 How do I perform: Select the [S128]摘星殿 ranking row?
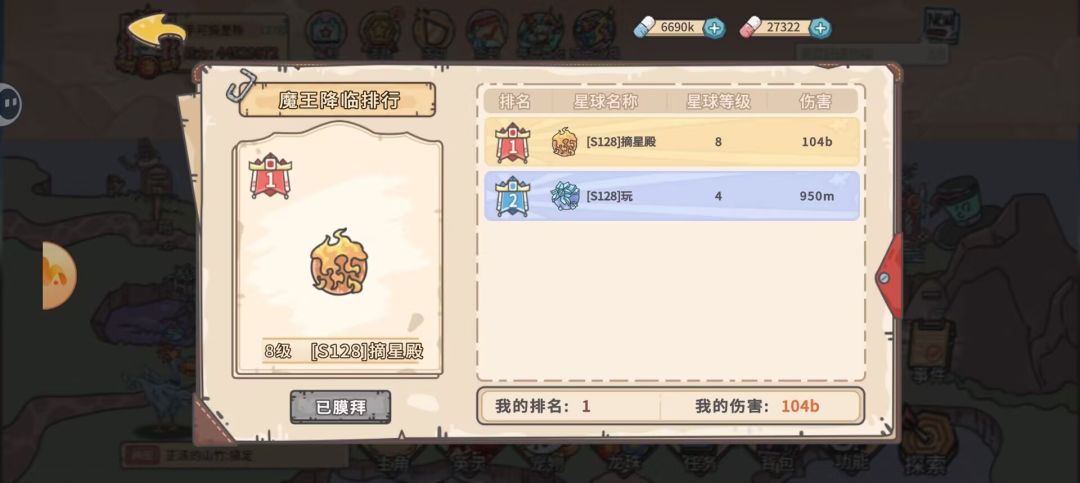[672, 142]
